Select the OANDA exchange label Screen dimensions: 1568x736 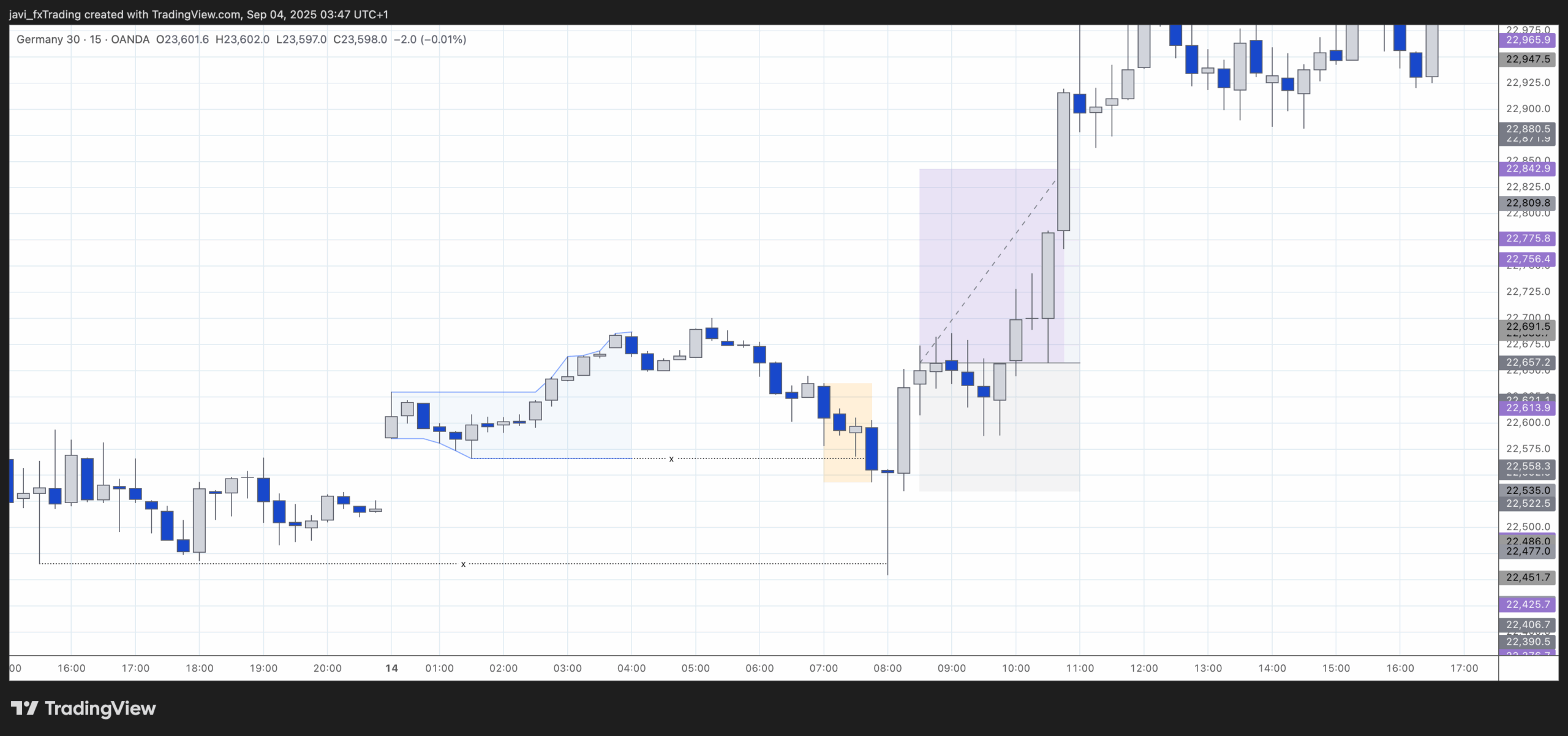coord(130,39)
